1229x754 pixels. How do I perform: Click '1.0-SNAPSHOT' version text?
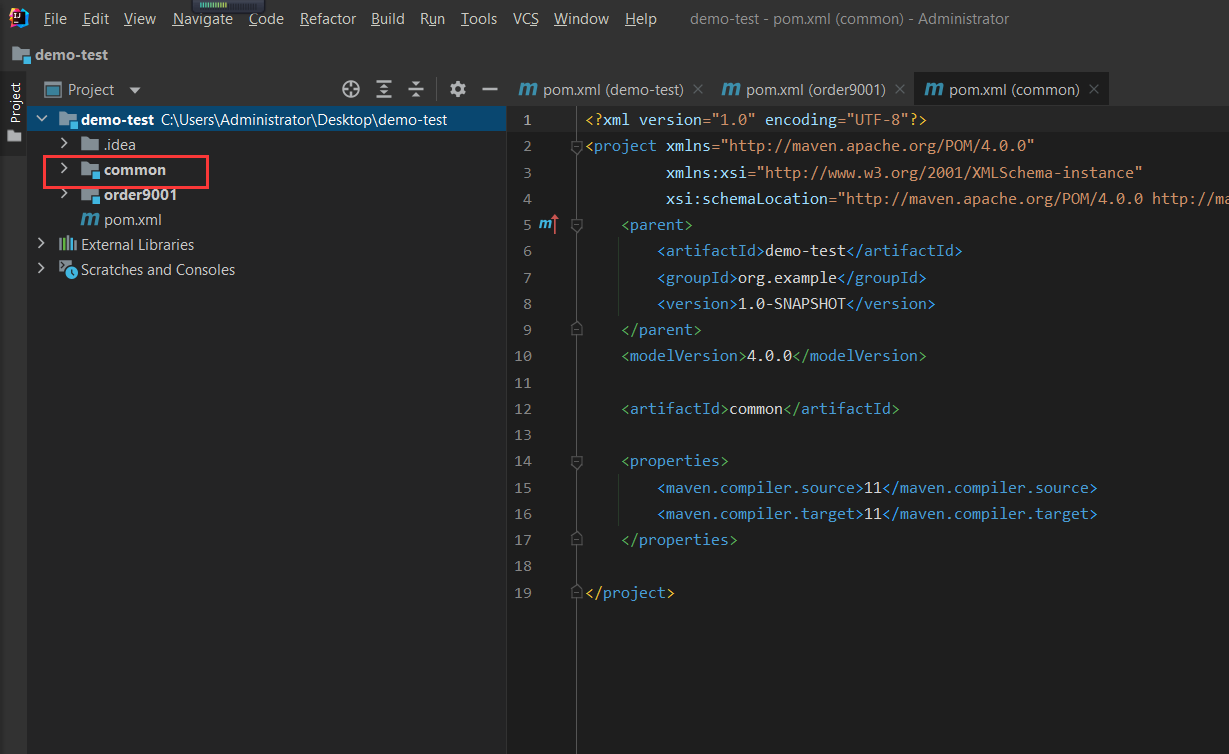pyautogui.click(x=791, y=303)
